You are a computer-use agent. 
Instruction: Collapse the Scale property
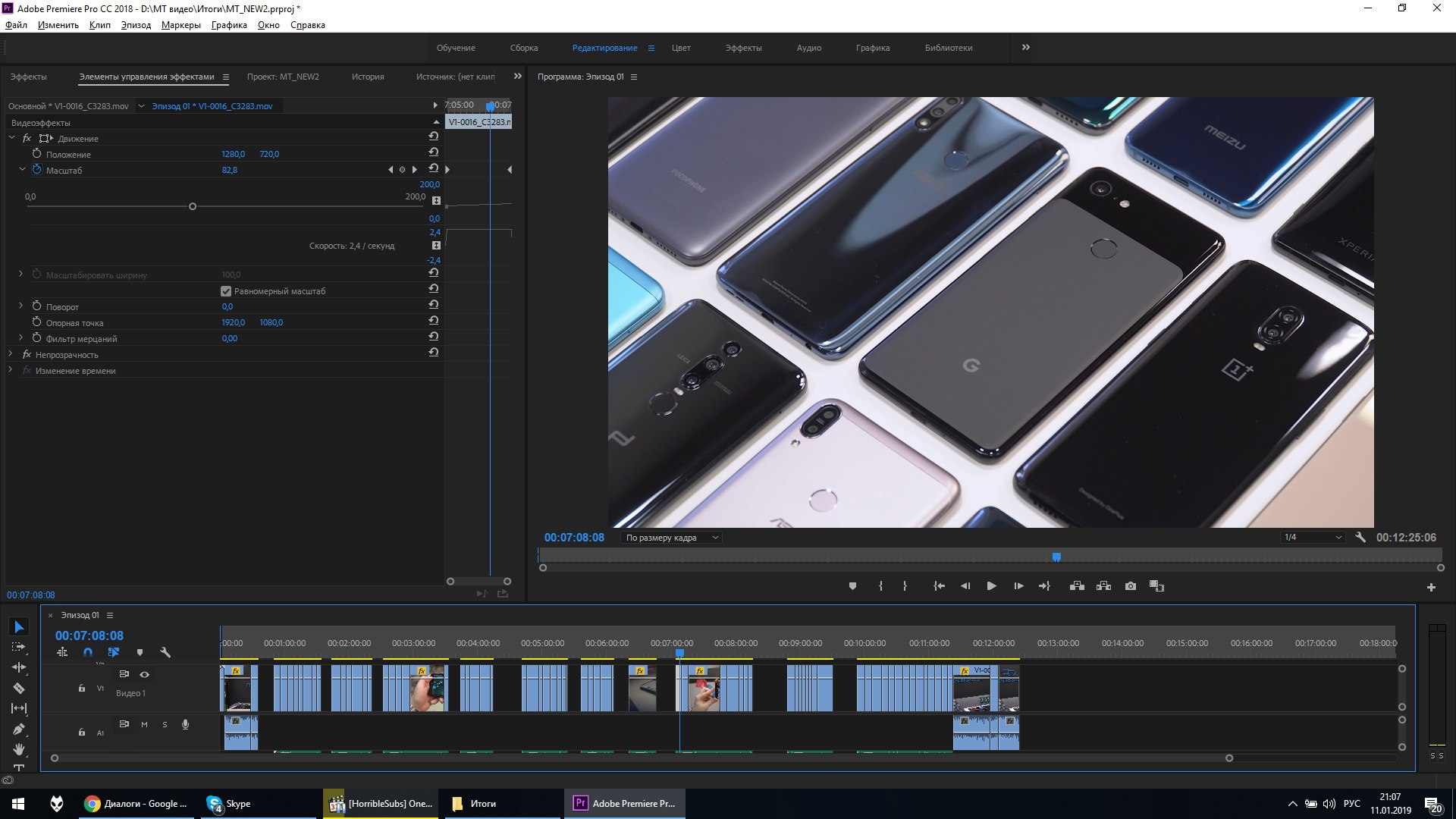pyautogui.click(x=22, y=169)
